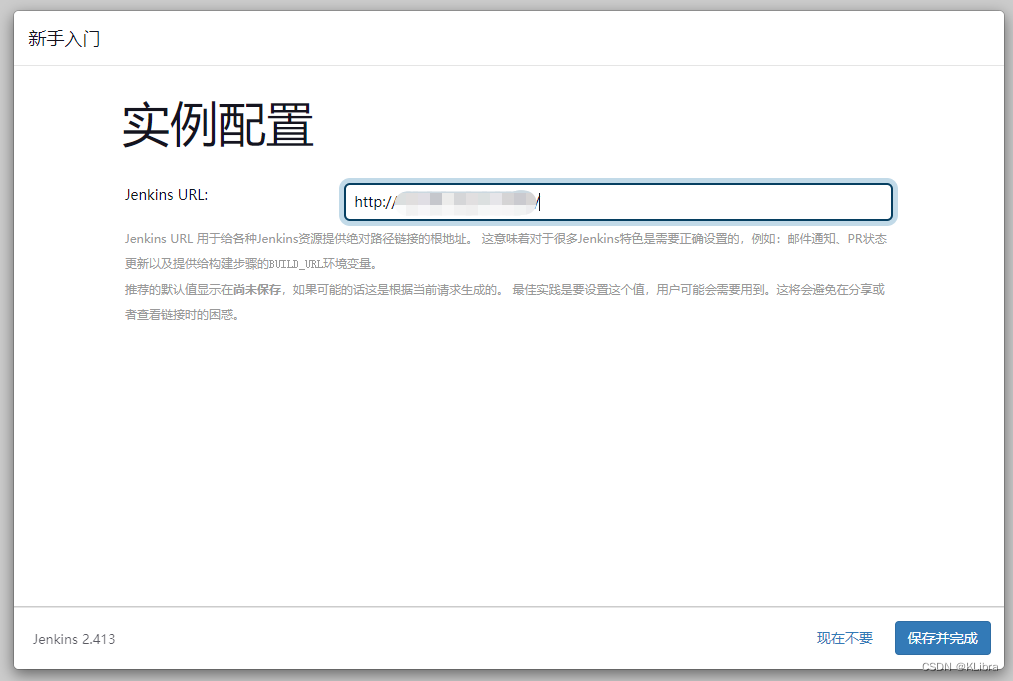
Task: Click the BUILD_URL environment variable text
Action: 296,264
